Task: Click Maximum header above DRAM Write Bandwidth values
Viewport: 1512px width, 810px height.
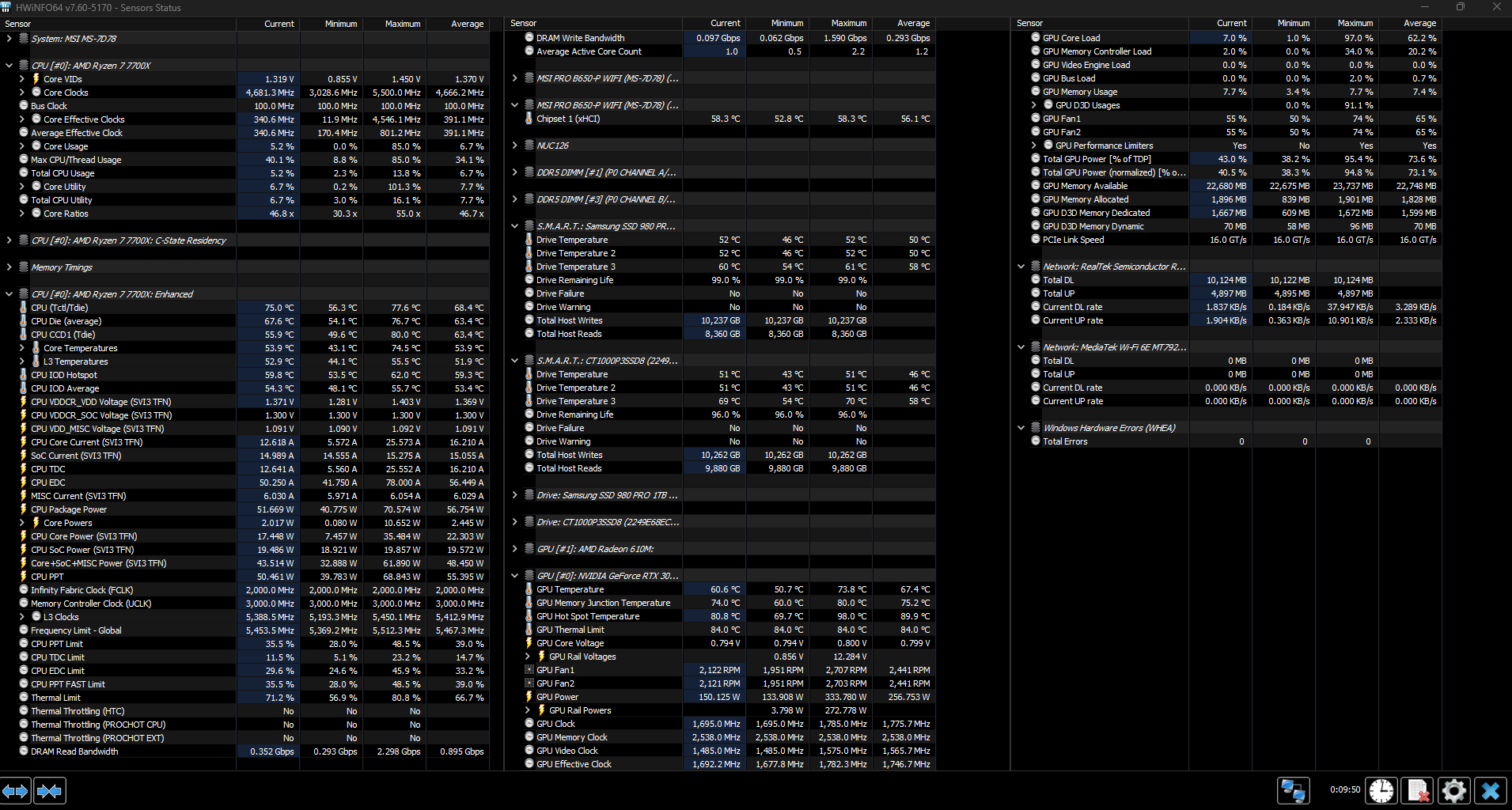Action: pos(840,24)
